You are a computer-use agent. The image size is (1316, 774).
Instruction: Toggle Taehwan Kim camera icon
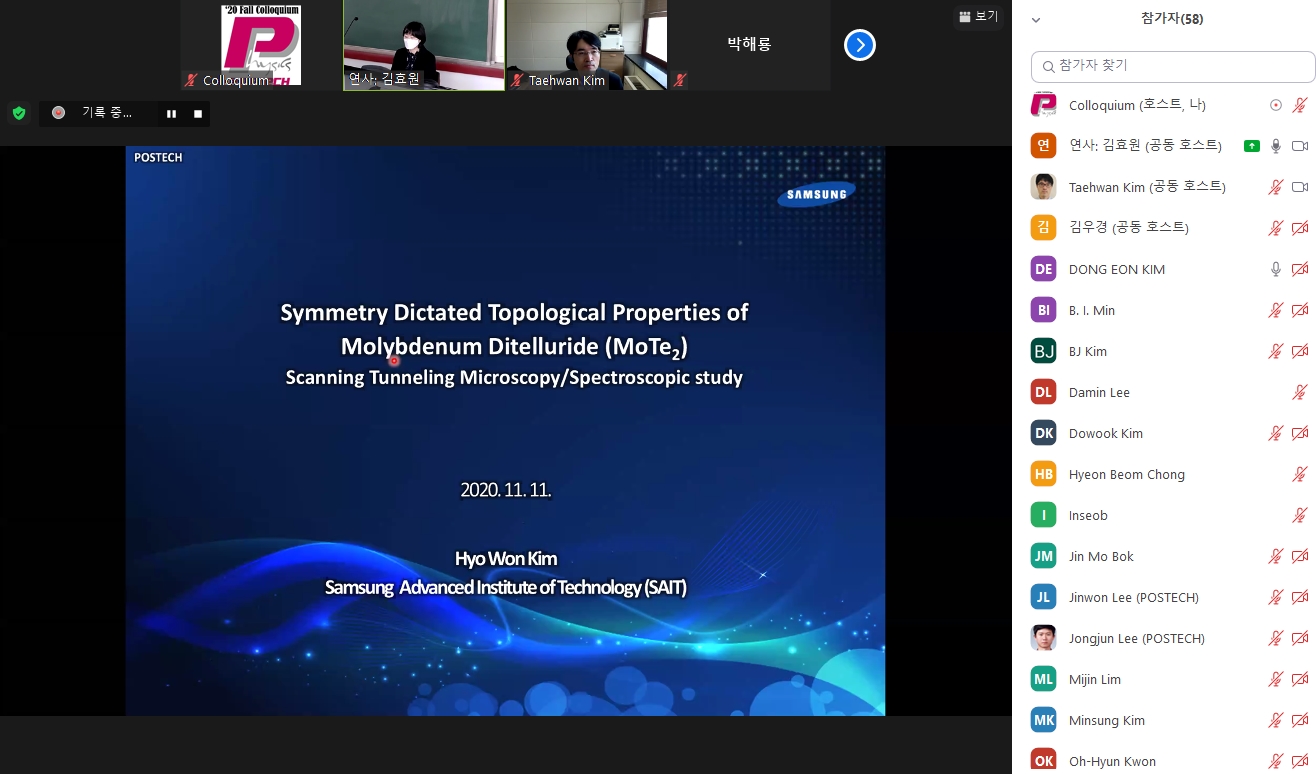[x=1300, y=187]
